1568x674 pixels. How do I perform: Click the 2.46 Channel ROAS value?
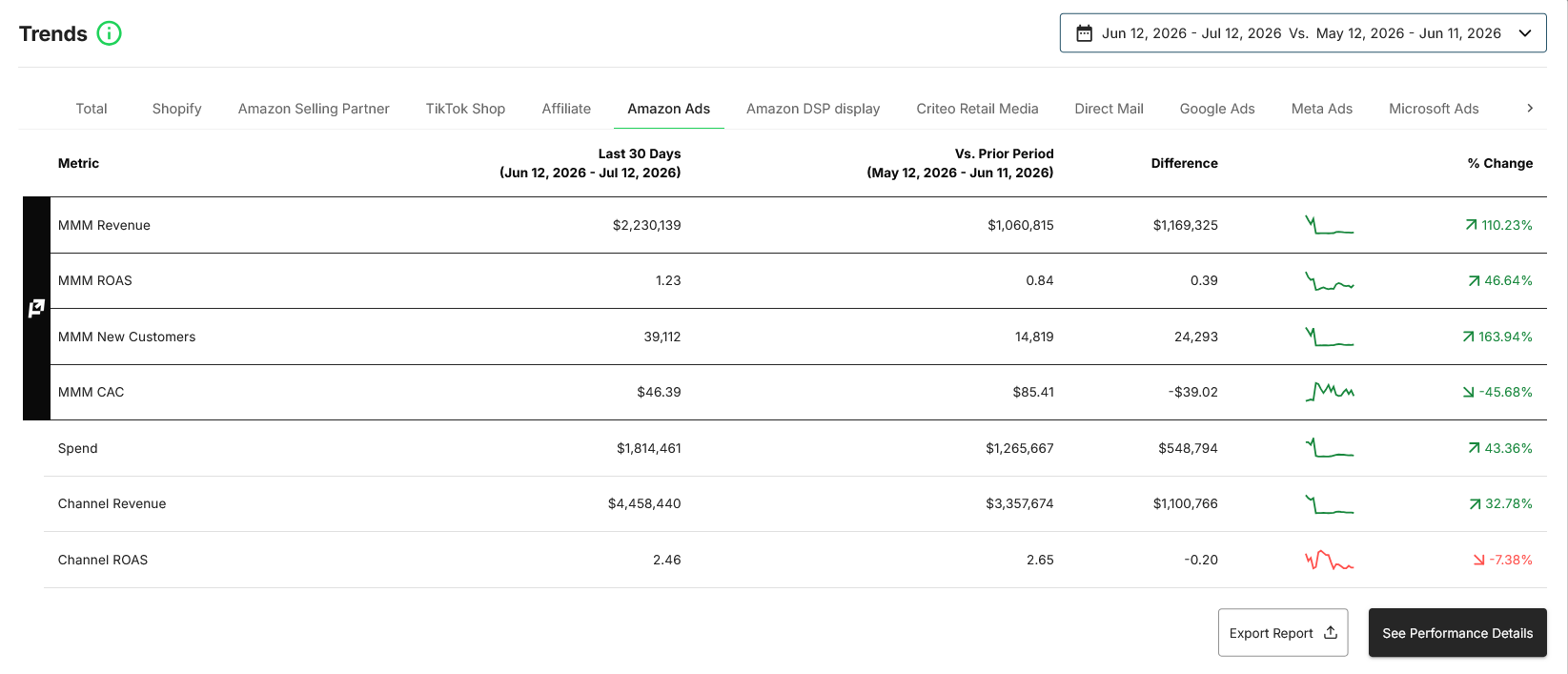667,560
